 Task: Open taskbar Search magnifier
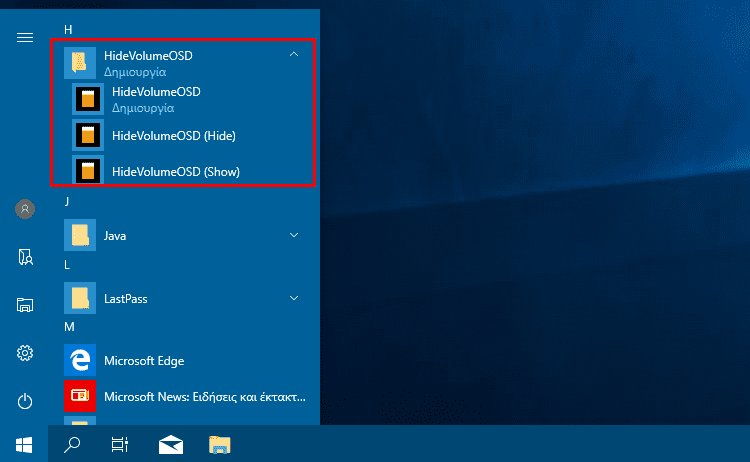(x=72, y=445)
